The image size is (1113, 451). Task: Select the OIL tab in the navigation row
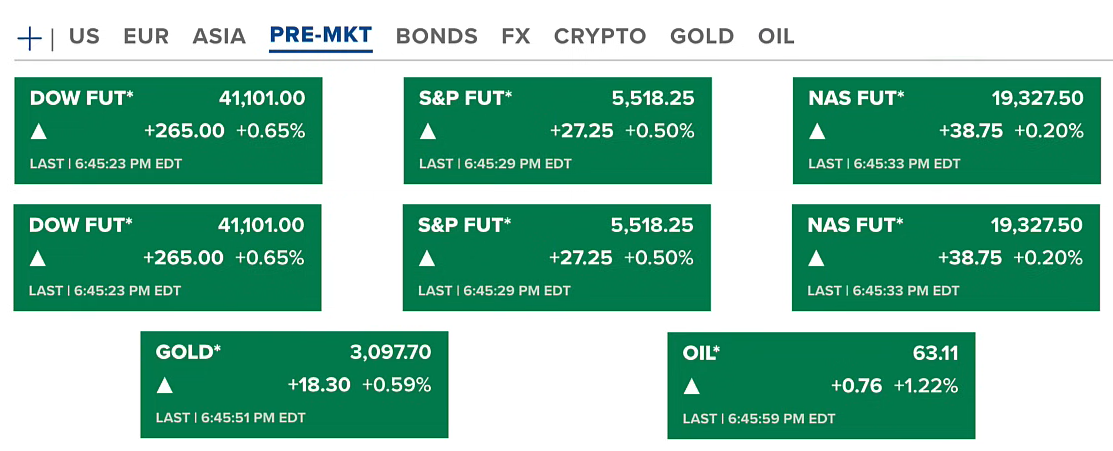point(776,37)
